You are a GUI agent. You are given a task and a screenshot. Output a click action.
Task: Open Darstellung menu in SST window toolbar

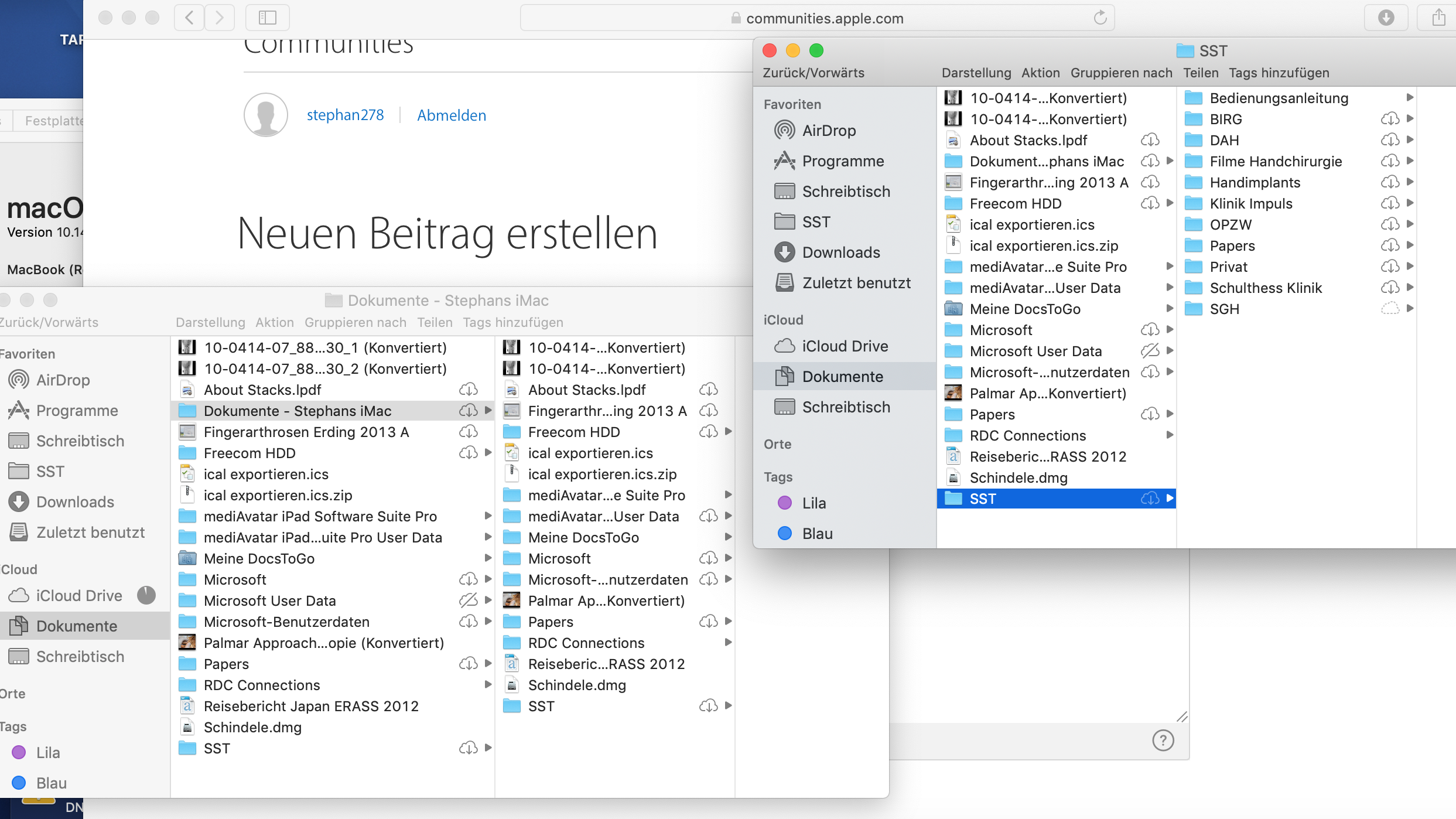pyautogui.click(x=976, y=73)
